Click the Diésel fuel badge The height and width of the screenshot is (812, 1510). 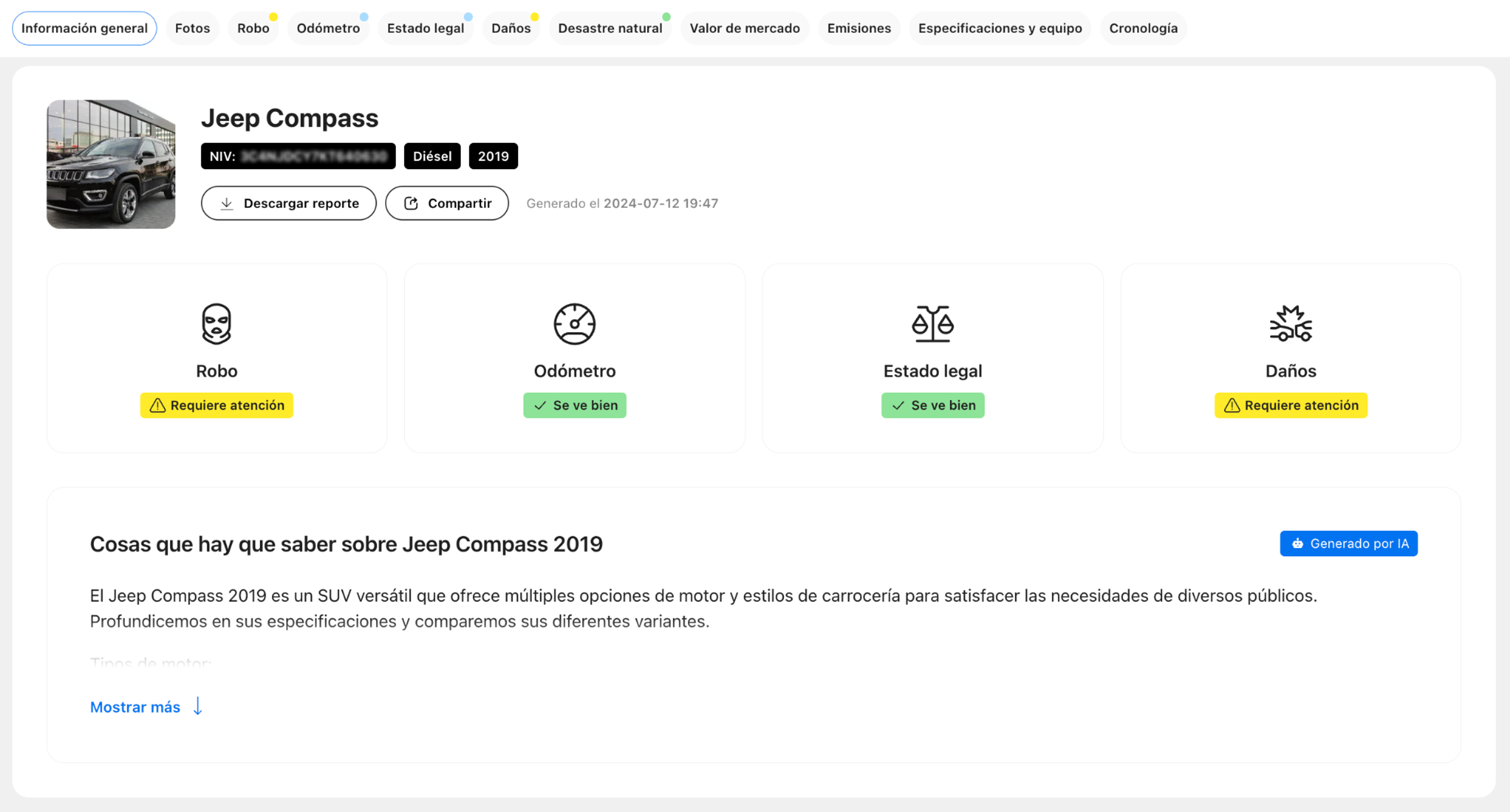point(433,156)
